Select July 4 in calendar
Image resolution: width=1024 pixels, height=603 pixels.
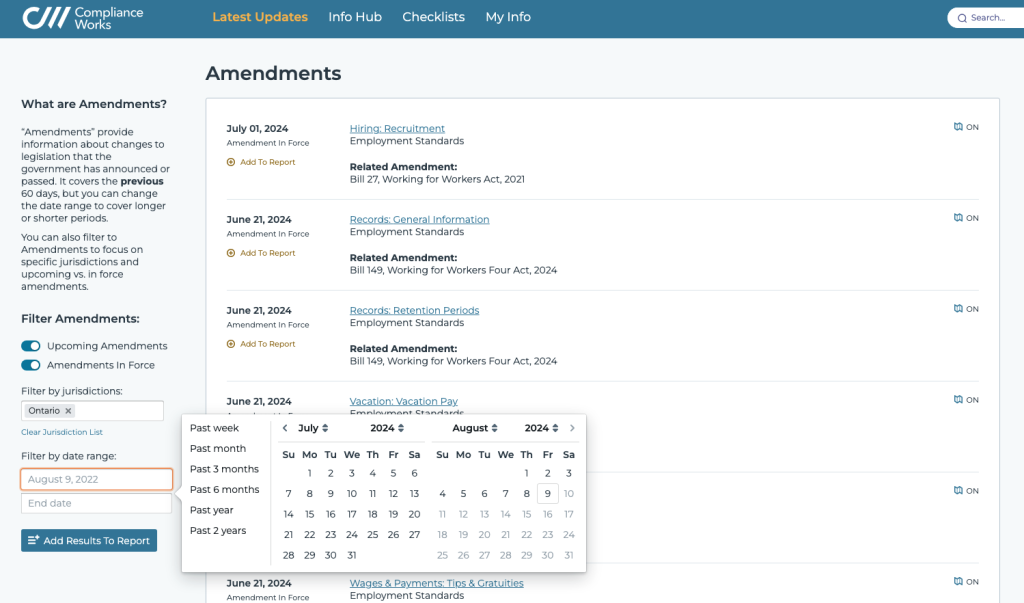(x=372, y=473)
